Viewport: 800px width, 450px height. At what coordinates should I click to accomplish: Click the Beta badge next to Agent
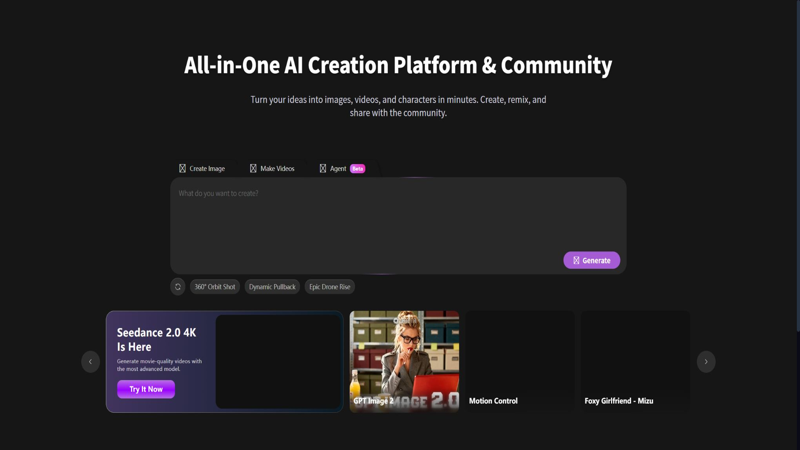(358, 168)
